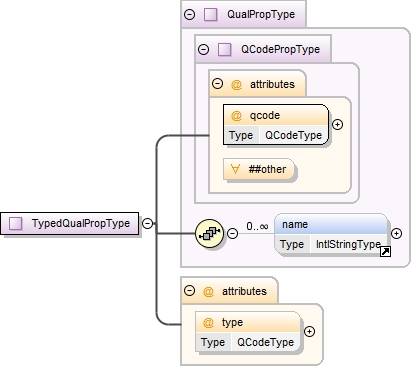Viewport: 412px width, 367px height.
Task: Click attributes label in QCodePropType
Action: click(273, 84)
